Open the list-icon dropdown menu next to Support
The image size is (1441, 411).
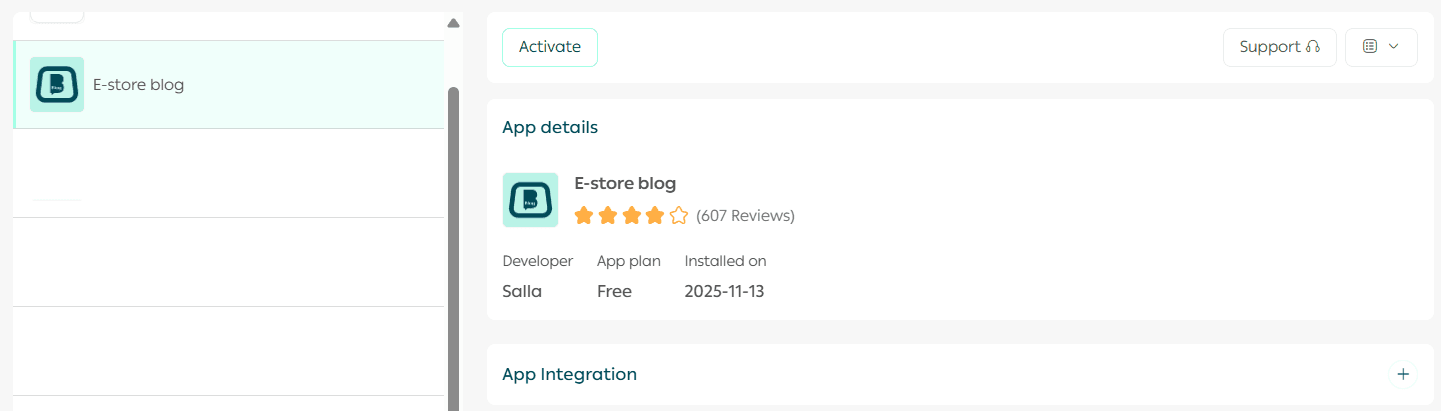1381,47
